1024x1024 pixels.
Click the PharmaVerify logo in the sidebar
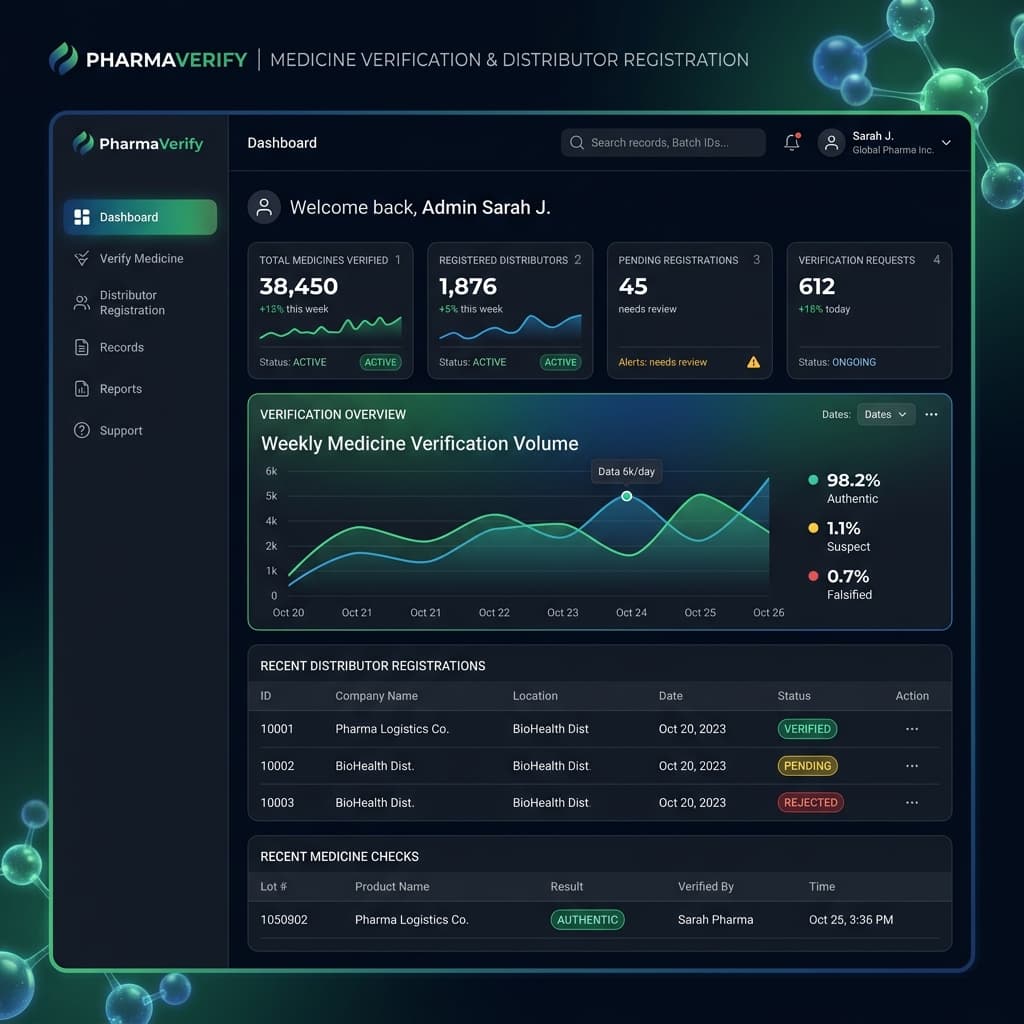[138, 143]
